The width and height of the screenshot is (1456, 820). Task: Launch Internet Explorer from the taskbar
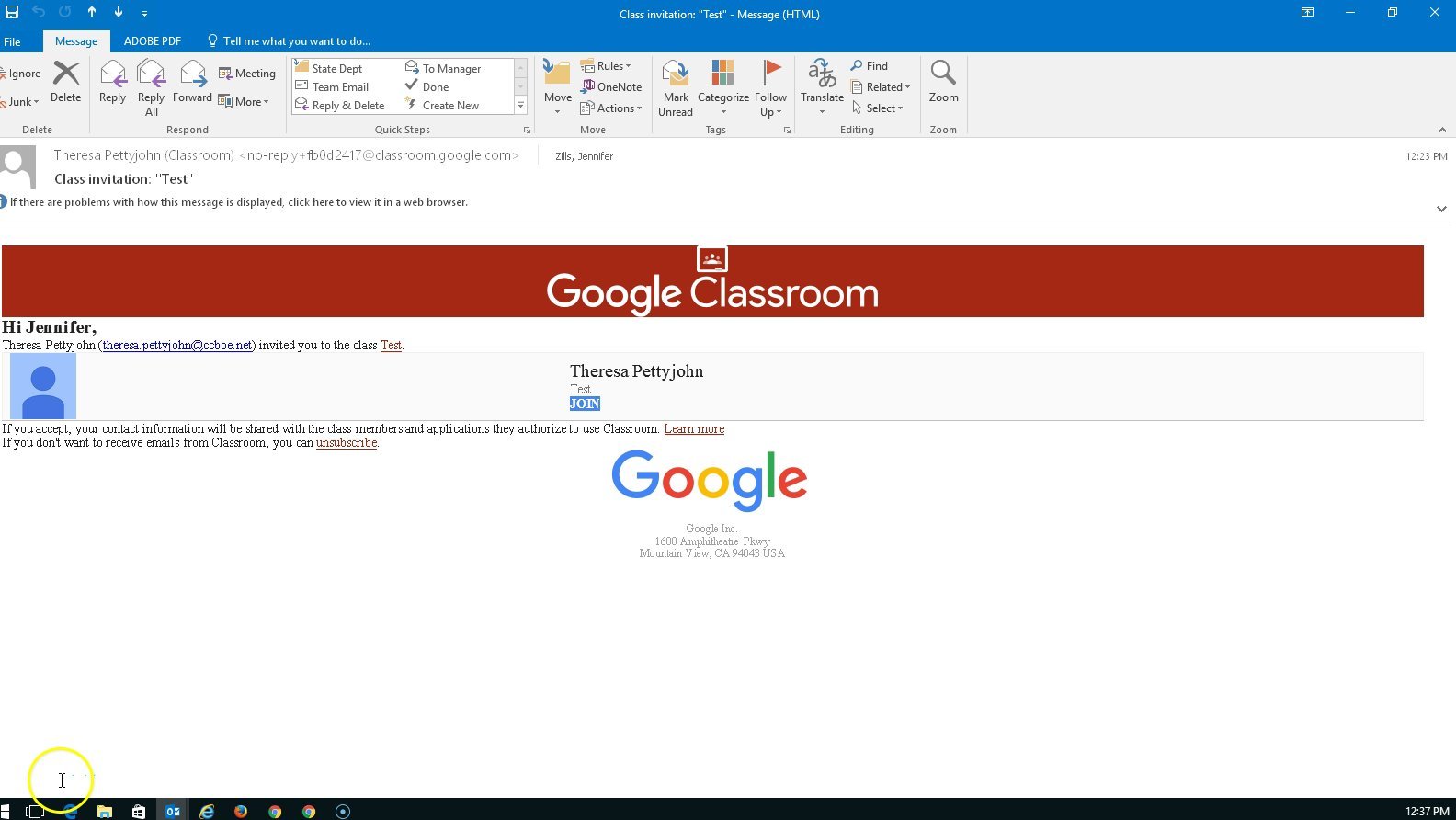pyautogui.click(x=207, y=811)
